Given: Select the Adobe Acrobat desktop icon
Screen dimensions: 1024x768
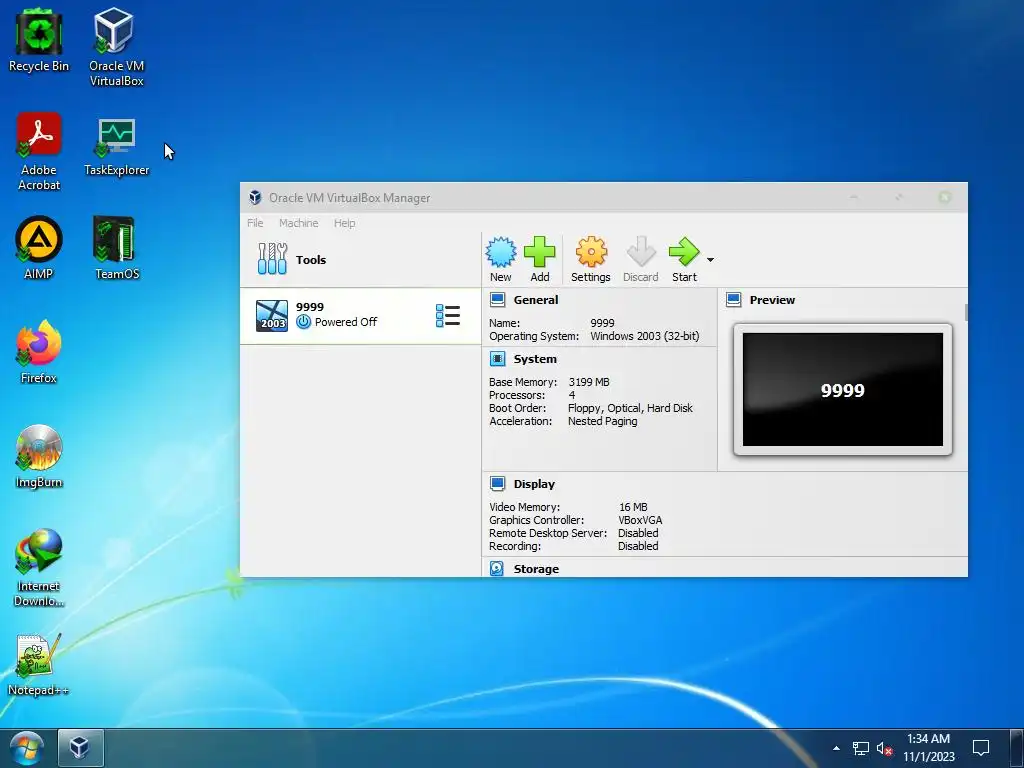Looking at the screenshot, I should coord(39,152).
